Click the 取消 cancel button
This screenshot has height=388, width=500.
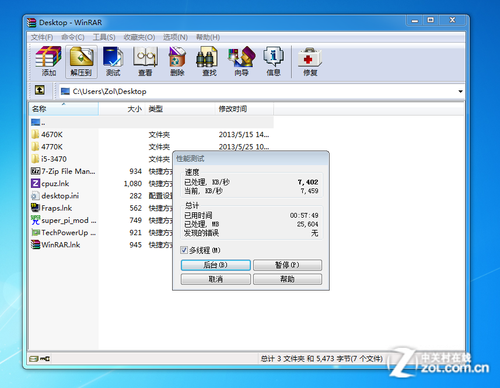click(216, 279)
